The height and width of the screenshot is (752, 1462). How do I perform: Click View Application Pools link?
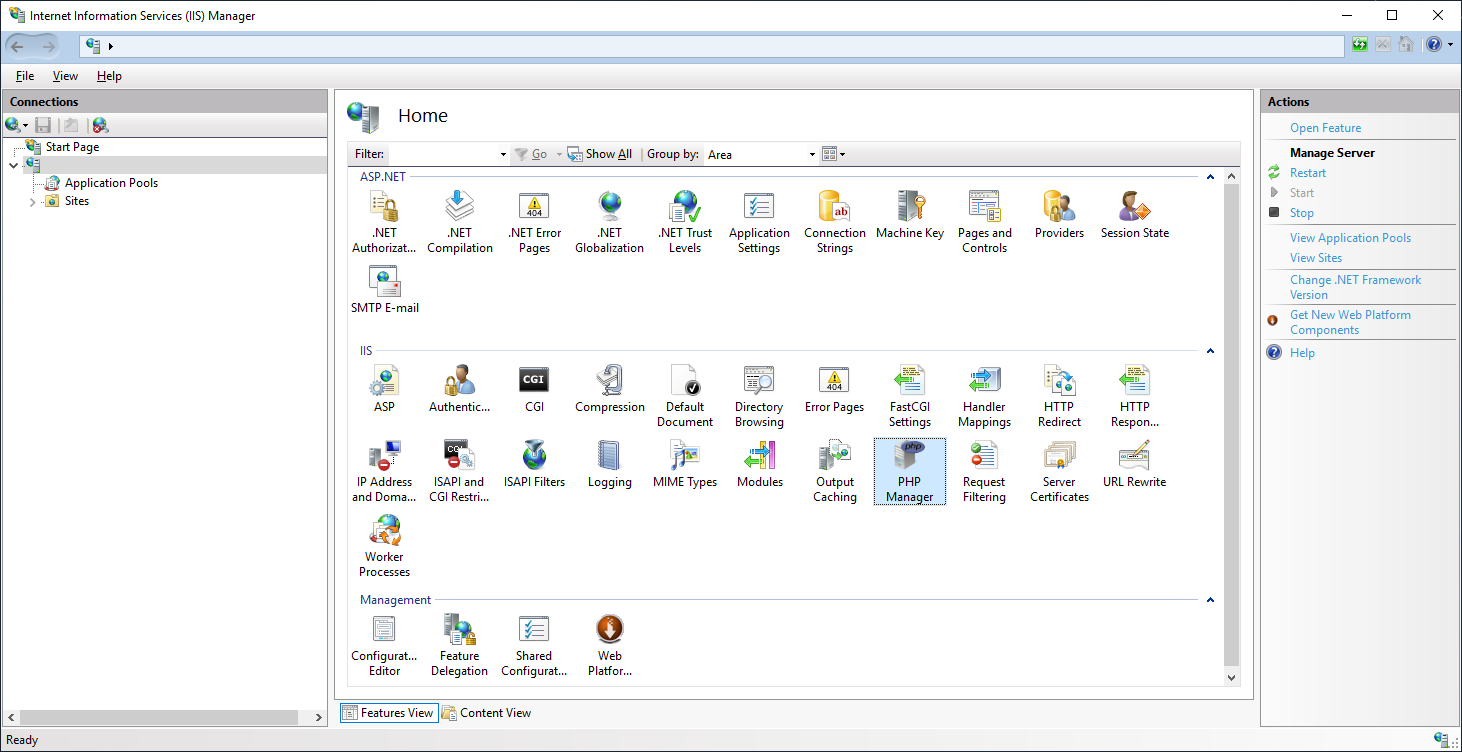coord(1350,238)
